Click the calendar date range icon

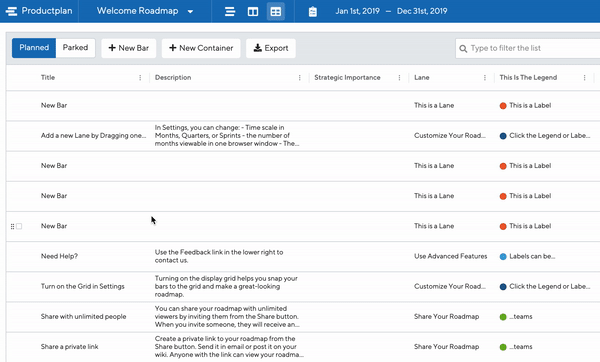[313, 11]
